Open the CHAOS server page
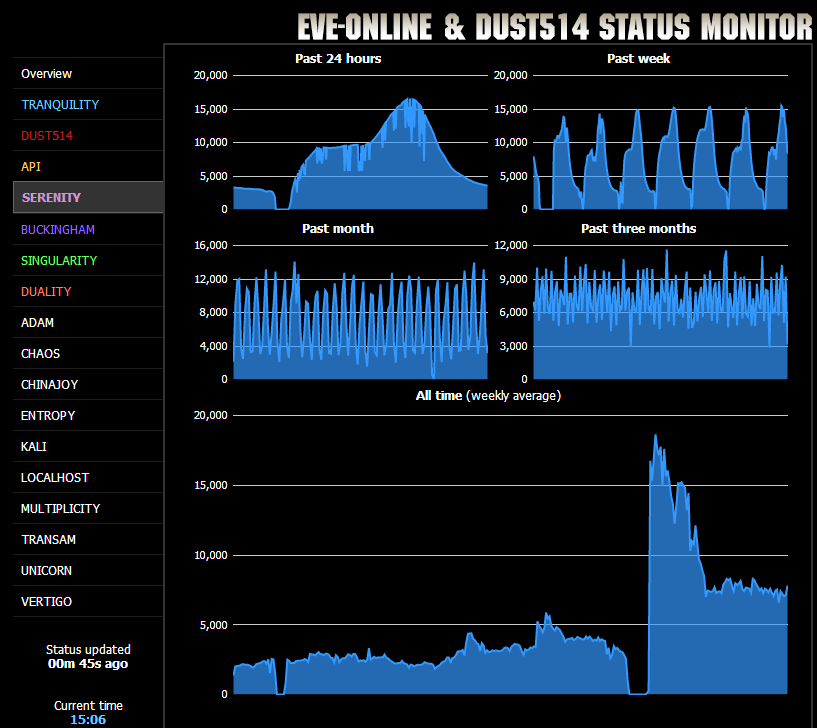This screenshot has height=728, width=817. [x=88, y=353]
